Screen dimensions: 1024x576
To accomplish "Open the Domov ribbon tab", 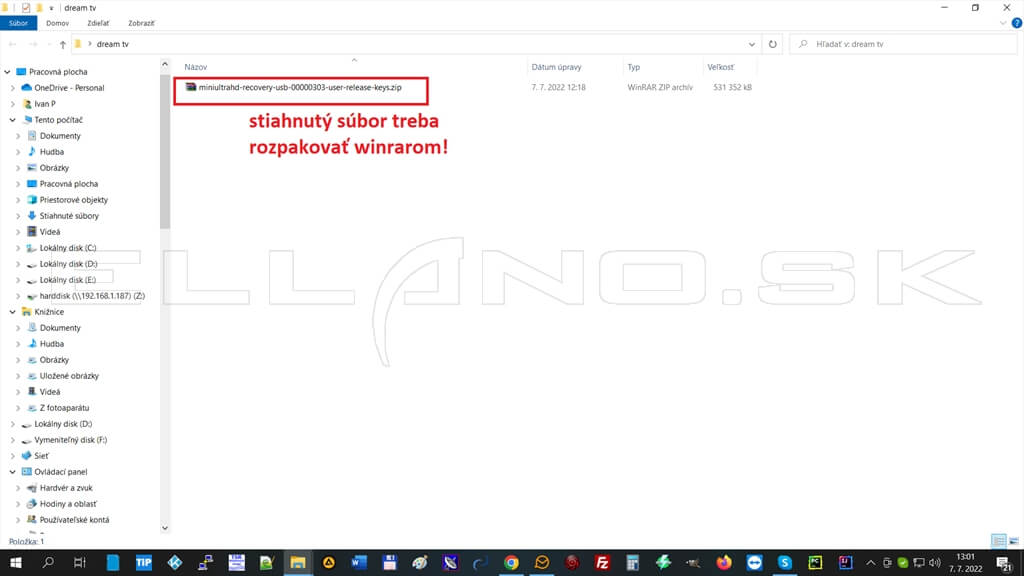I will [57, 23].
